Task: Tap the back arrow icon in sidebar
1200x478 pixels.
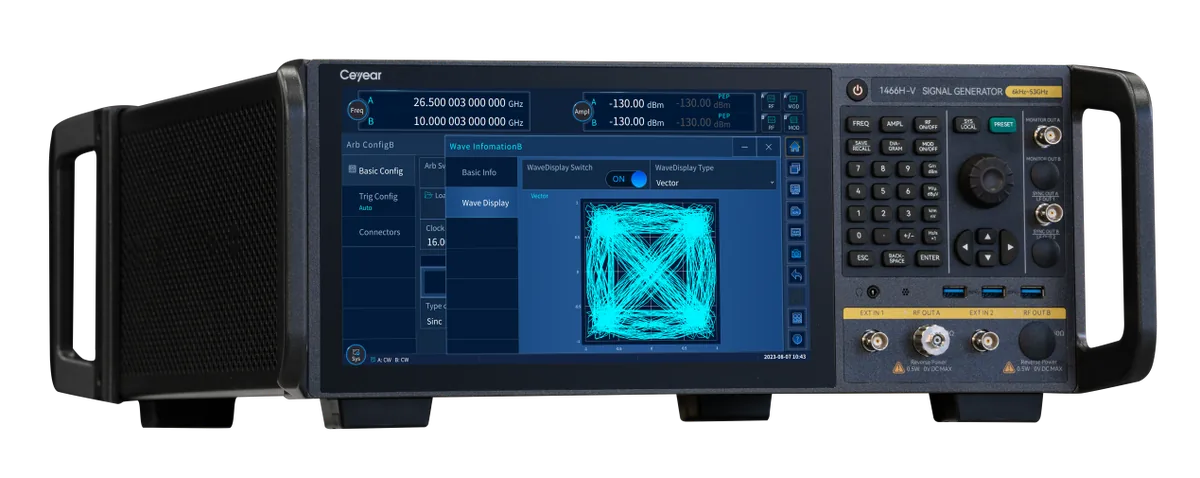Action: click(796, 275)
